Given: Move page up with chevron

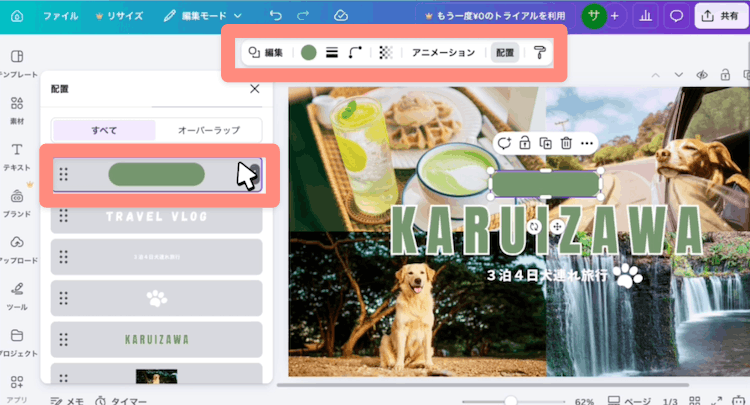Looking at the screenshot, I should click(x=656, y=75).
